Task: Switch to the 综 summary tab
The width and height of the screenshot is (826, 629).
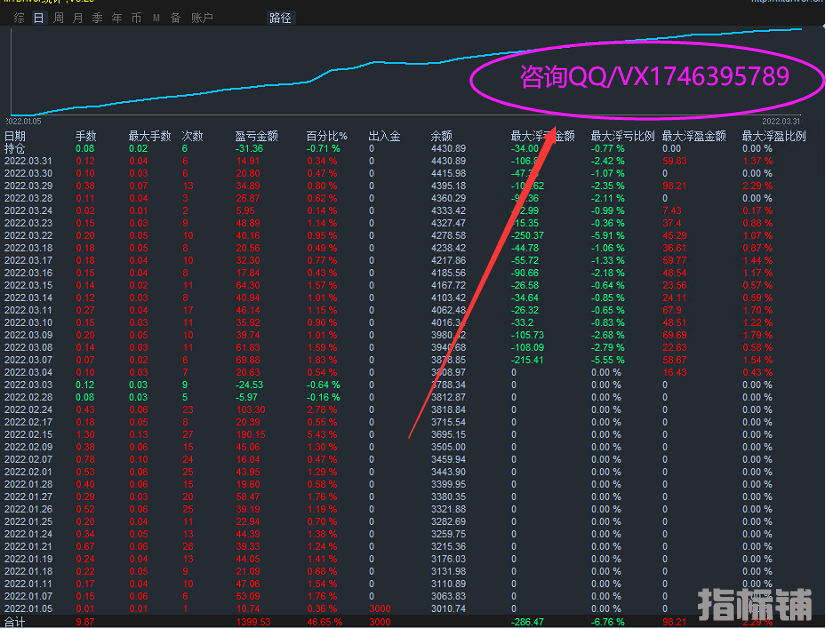Action: 19,18
